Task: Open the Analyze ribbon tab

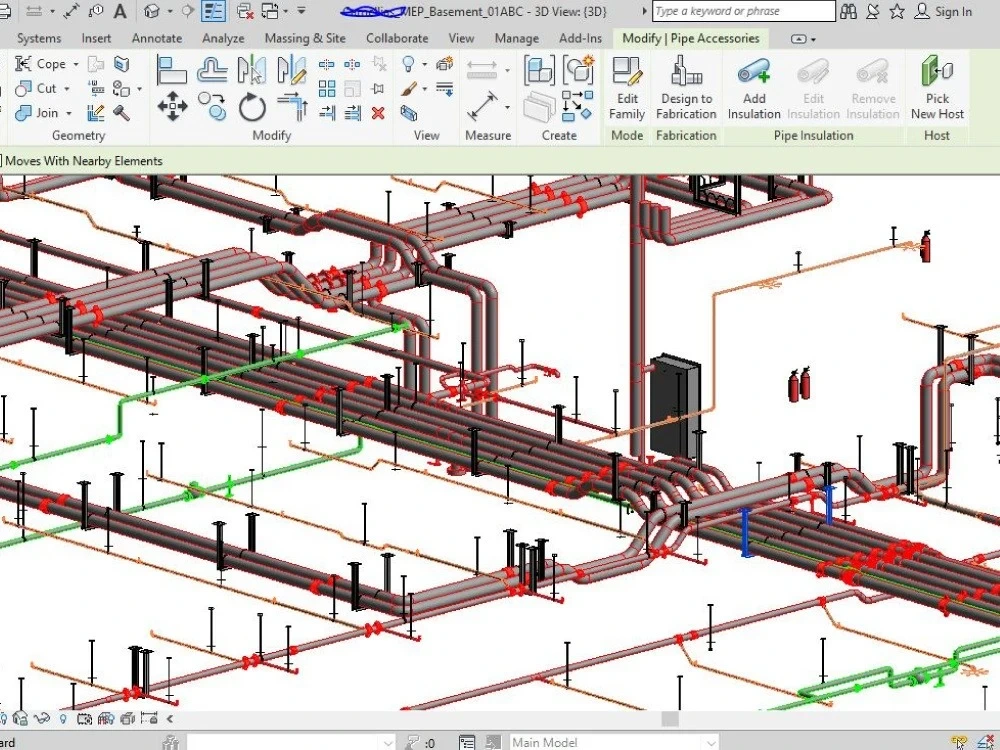Action: (223, 38)
